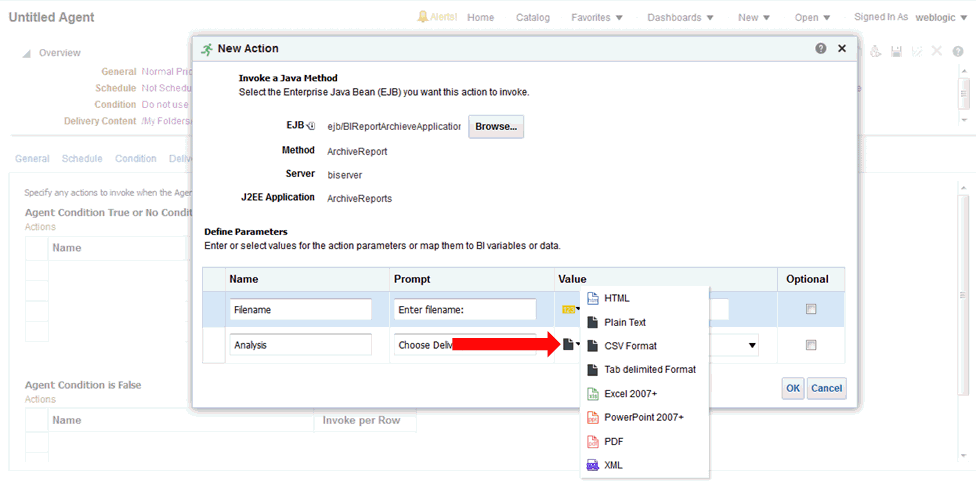Collapse the Overview section triangle

[x=27, y=54]
